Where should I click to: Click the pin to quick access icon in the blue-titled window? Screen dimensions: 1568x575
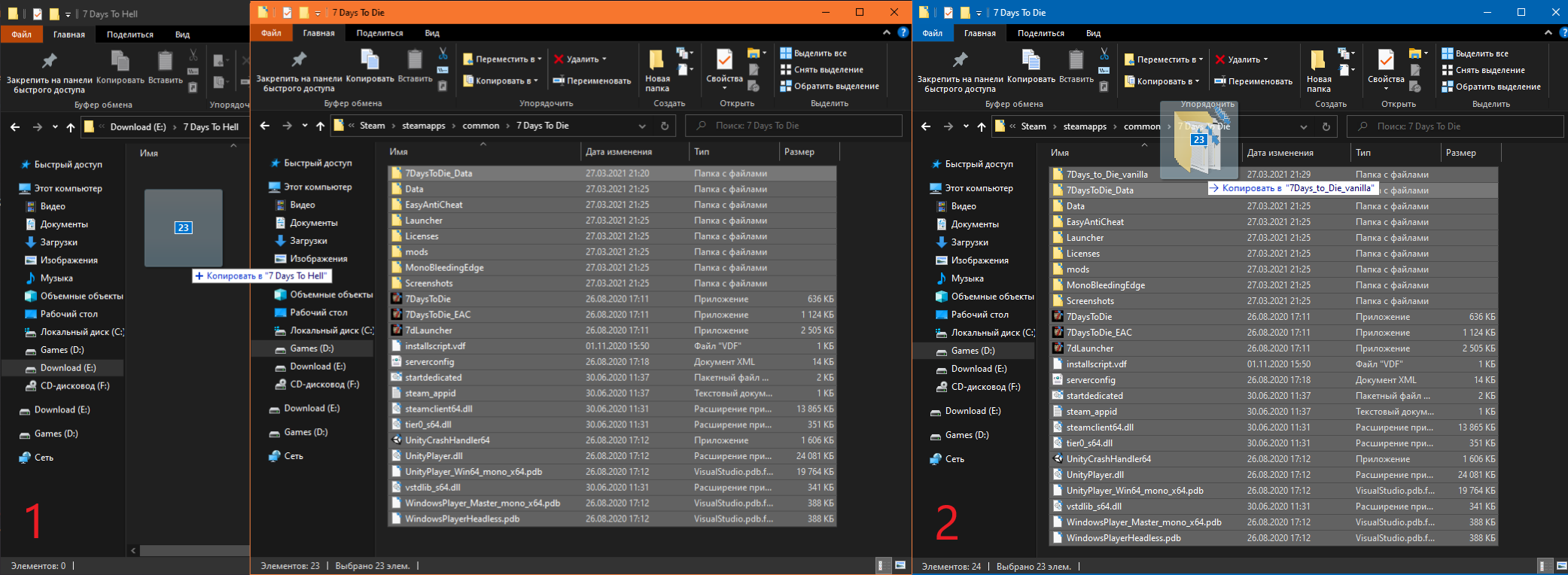coord(961,60)
